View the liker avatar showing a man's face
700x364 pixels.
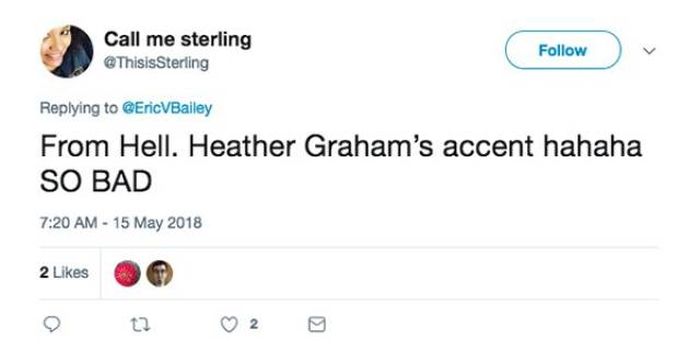click(x=160, y=273)
